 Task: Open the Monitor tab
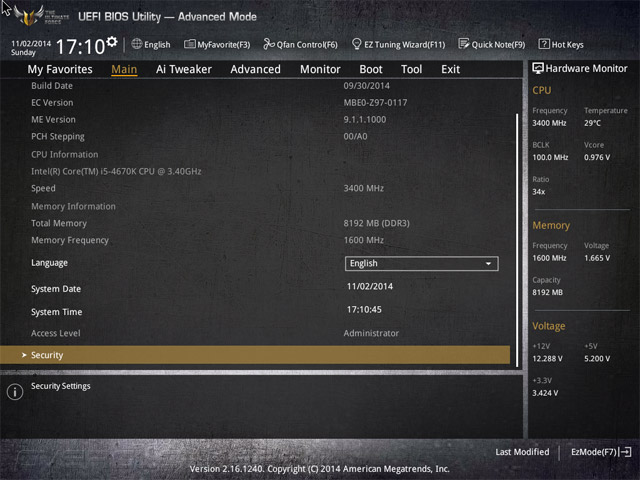[320, 69]
